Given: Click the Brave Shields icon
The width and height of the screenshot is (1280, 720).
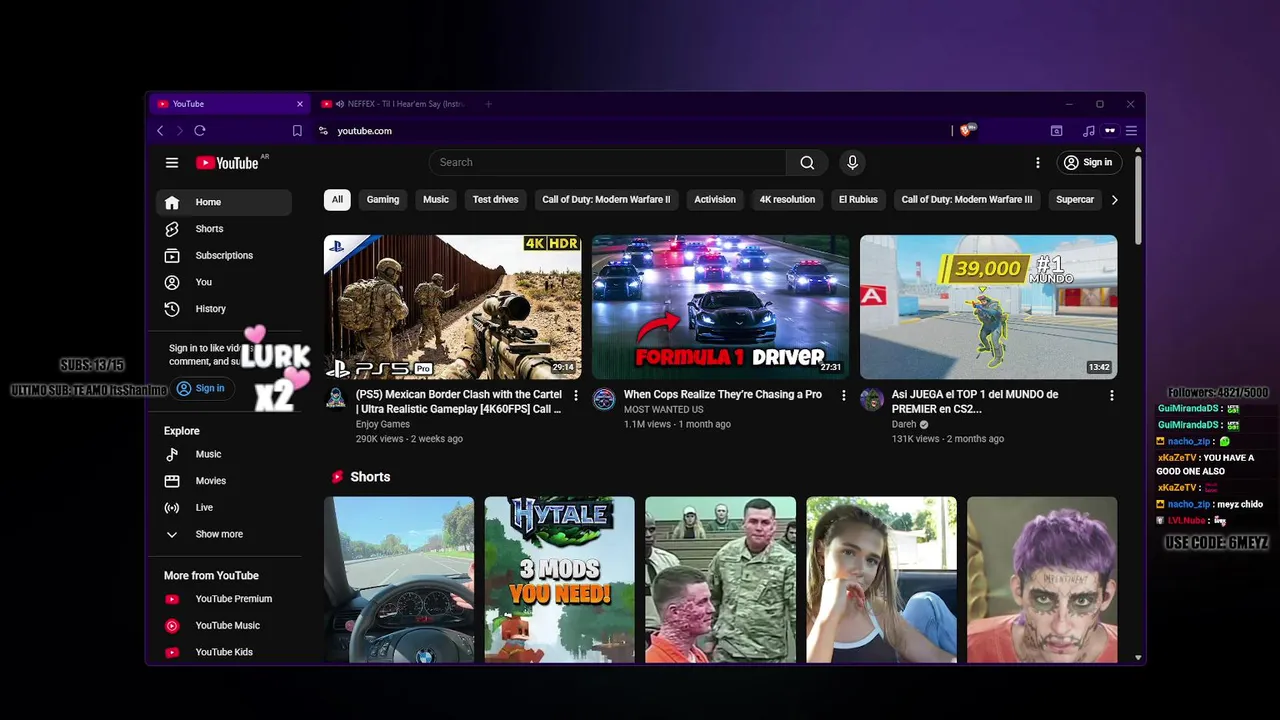Looking at the screenshot, I should point(966,130).
